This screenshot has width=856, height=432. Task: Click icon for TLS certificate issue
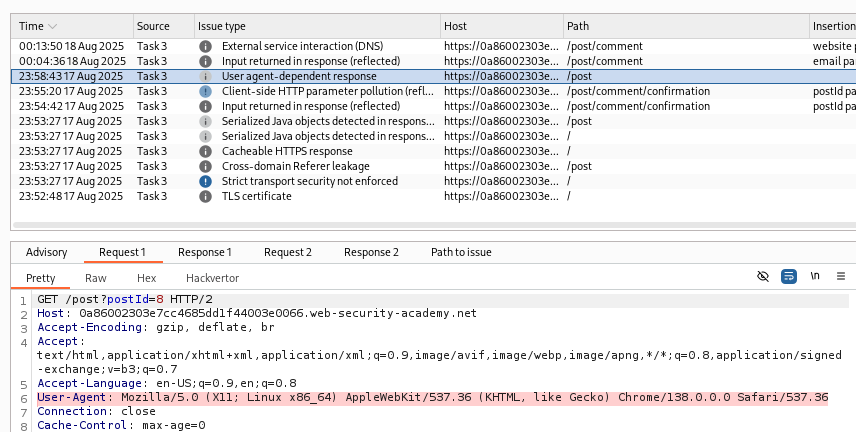click(205, 196)
